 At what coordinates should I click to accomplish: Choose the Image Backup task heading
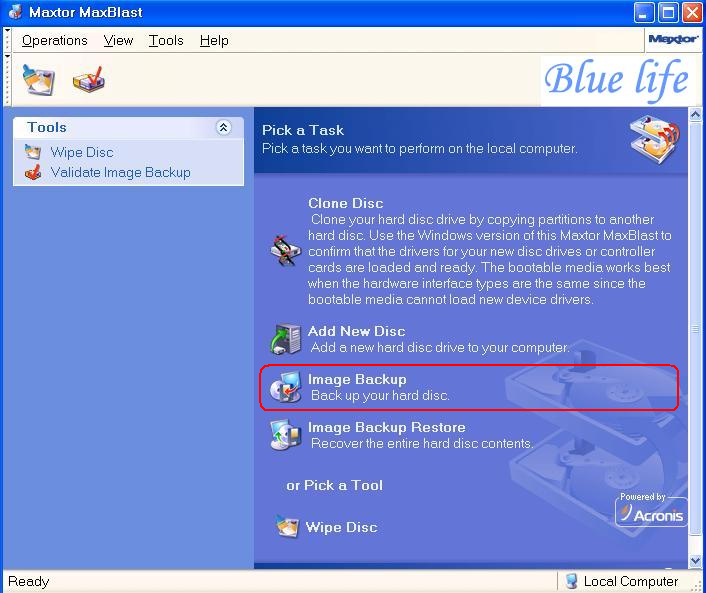click(x=357, y=379)
